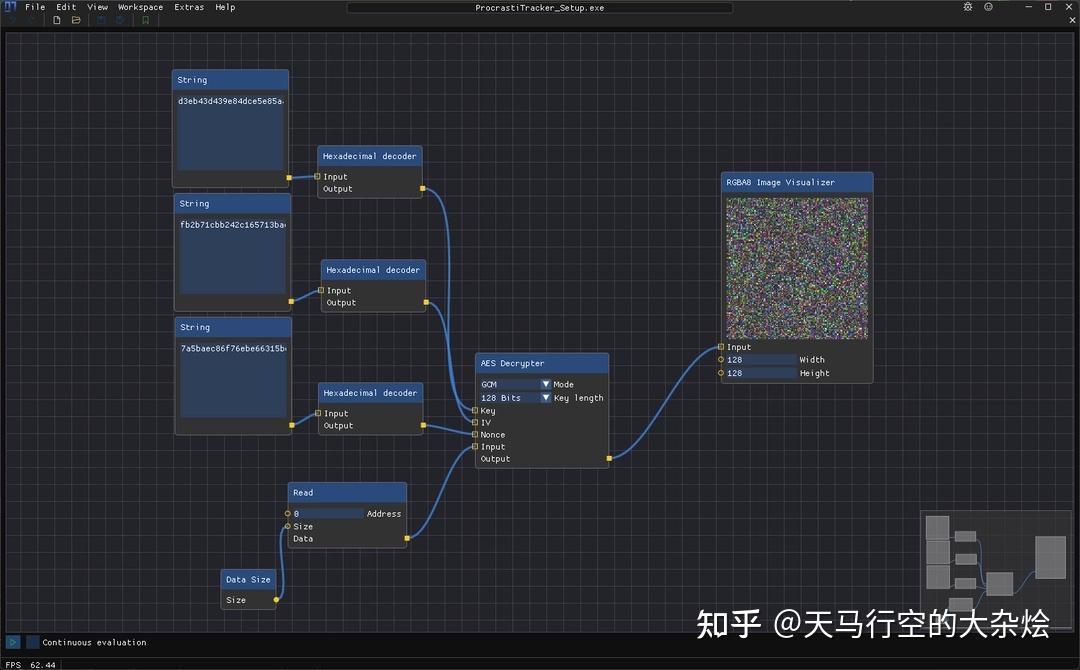This screenshot has width=1080, height=670.
Task: Click the redo arrow icon
Action: coord(28,19)
